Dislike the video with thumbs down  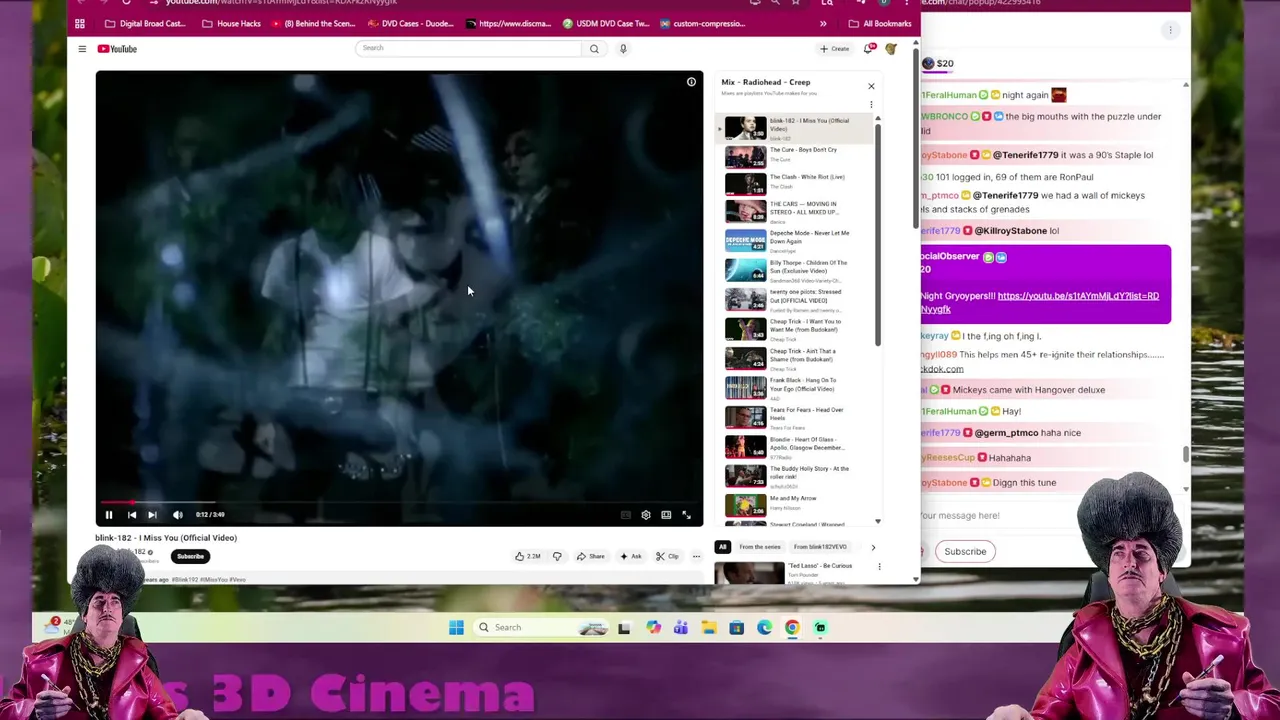[557, 556]
